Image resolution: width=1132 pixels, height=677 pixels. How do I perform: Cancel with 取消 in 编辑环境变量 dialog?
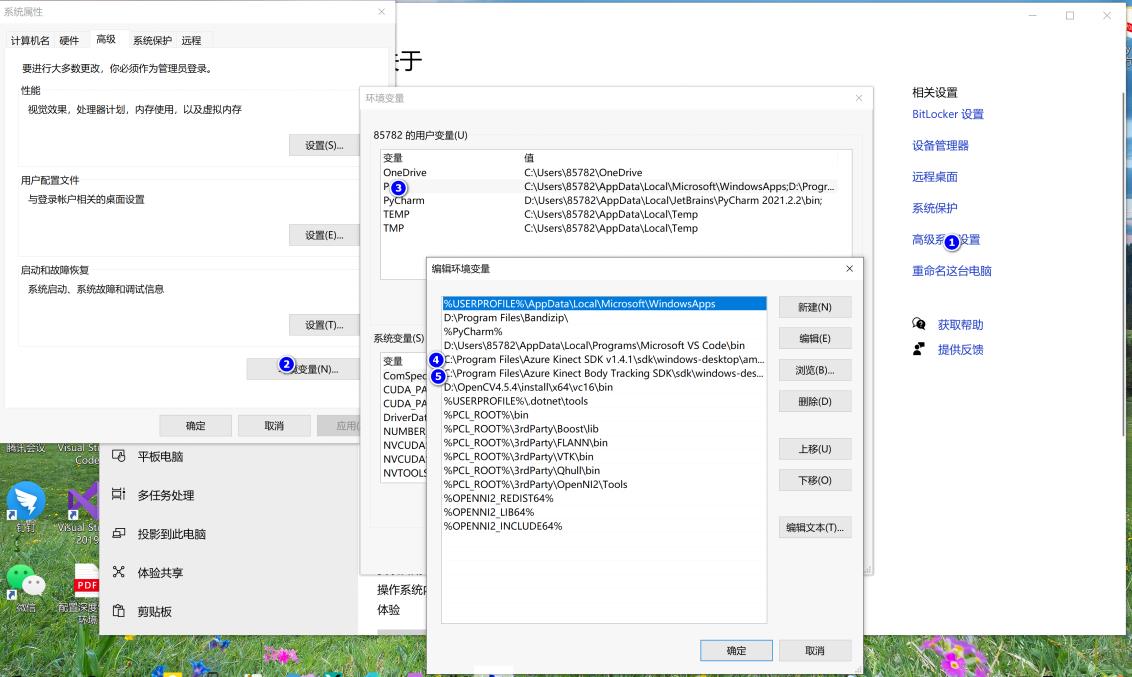coord(814,650)
